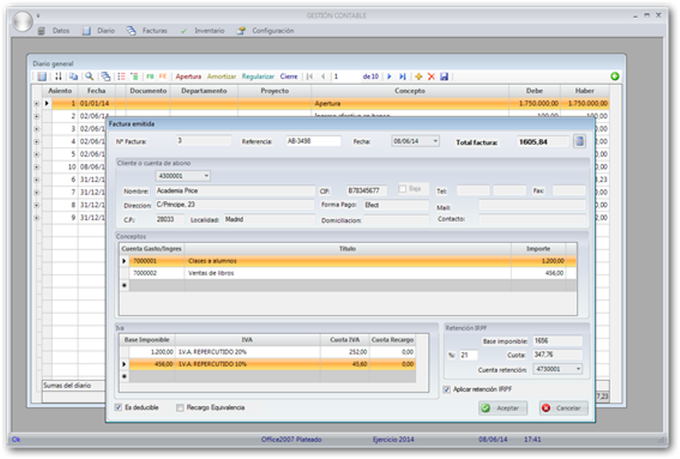The height and width of the screenshot is (459, 680).
Task: Click the green list icon in Diario toolbar
Action: 134,76
